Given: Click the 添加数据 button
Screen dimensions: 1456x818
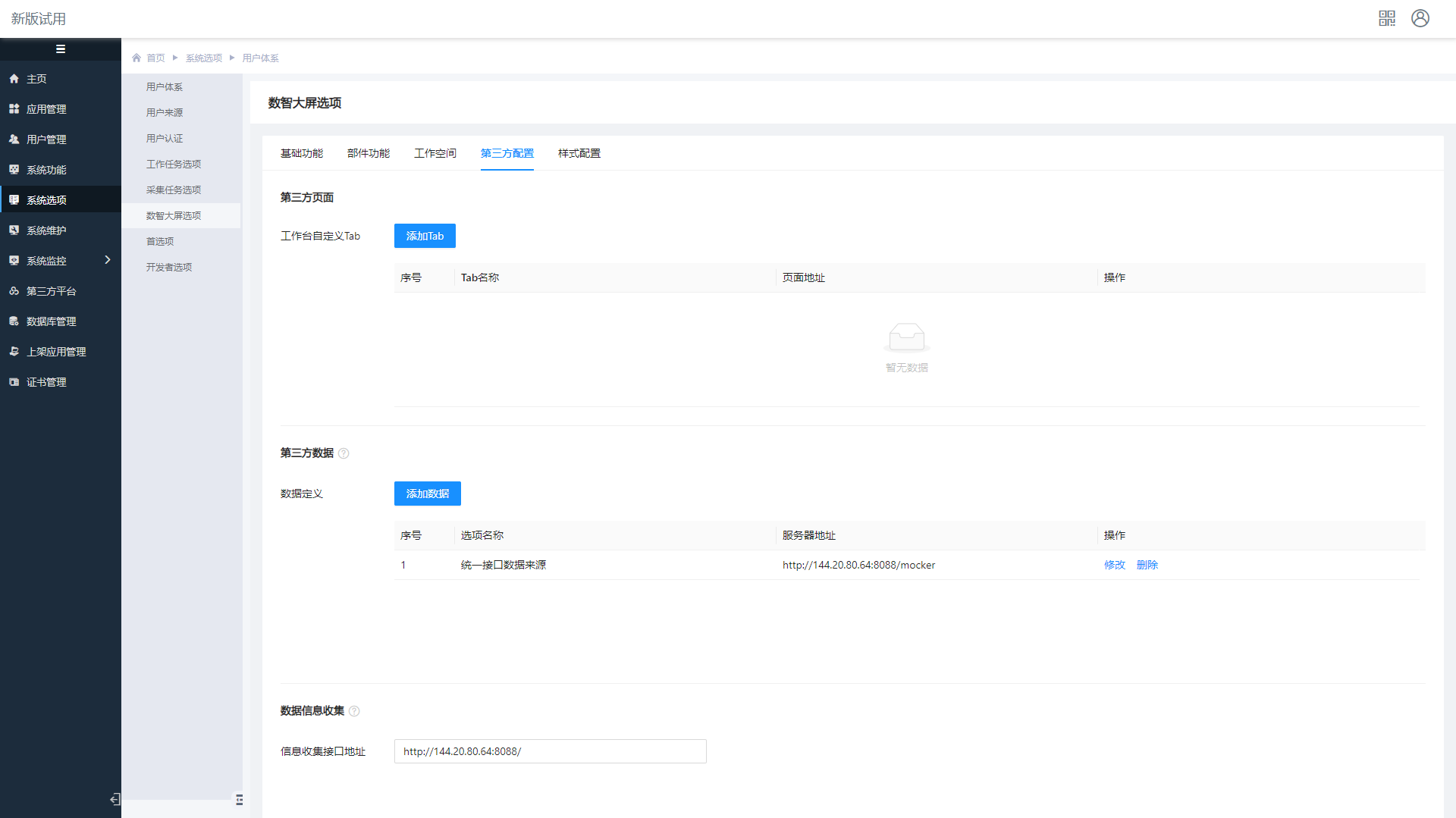Looking at the screenshot, I should click(428, 494).
